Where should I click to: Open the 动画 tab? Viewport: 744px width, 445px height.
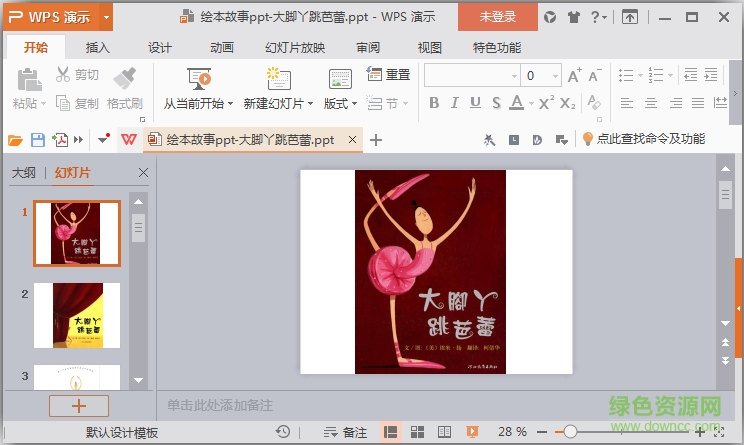click(x=222, y=47)
